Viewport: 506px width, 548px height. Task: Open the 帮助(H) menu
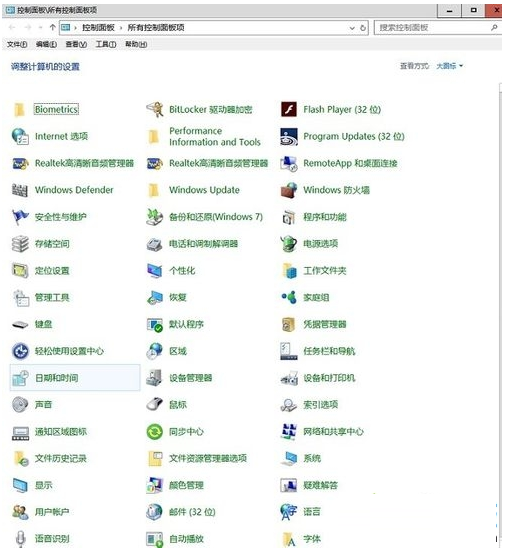click(136, 44)
